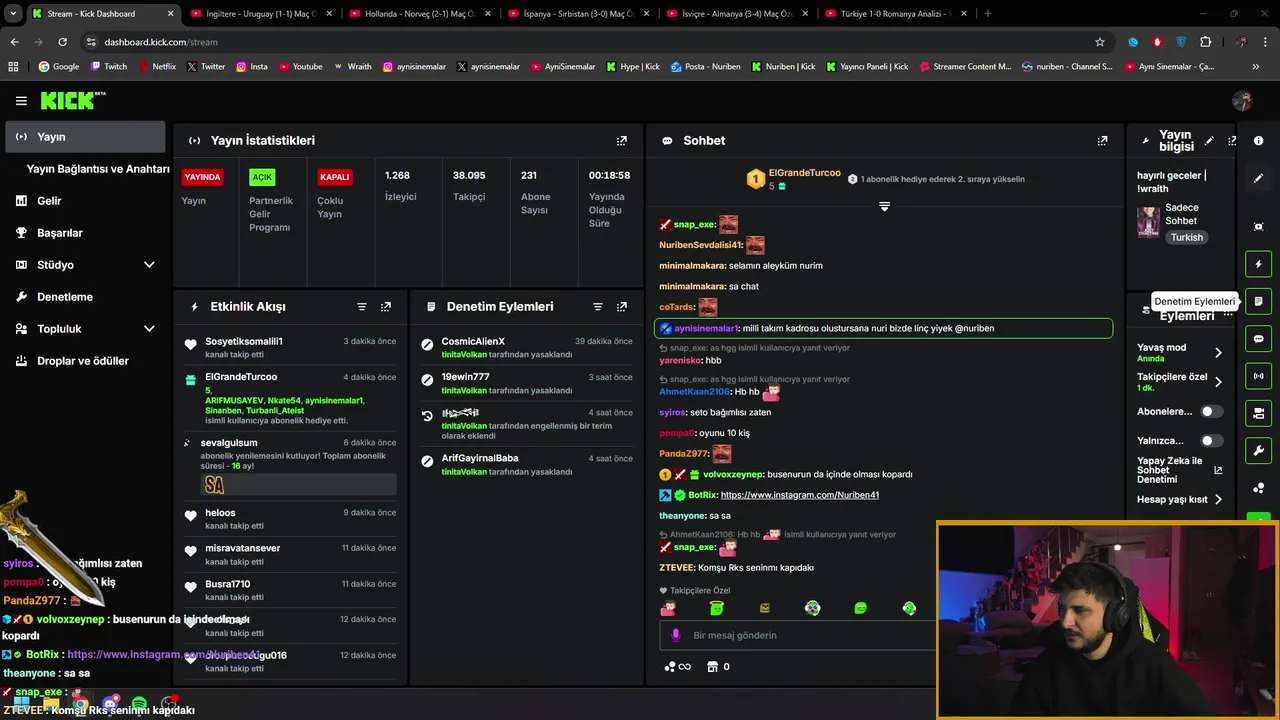Edit the Yayın bilgisi with the pencil icon
Viewport: 1280px width, 720px height.
pyautogui.click(x=1209, y=141)
